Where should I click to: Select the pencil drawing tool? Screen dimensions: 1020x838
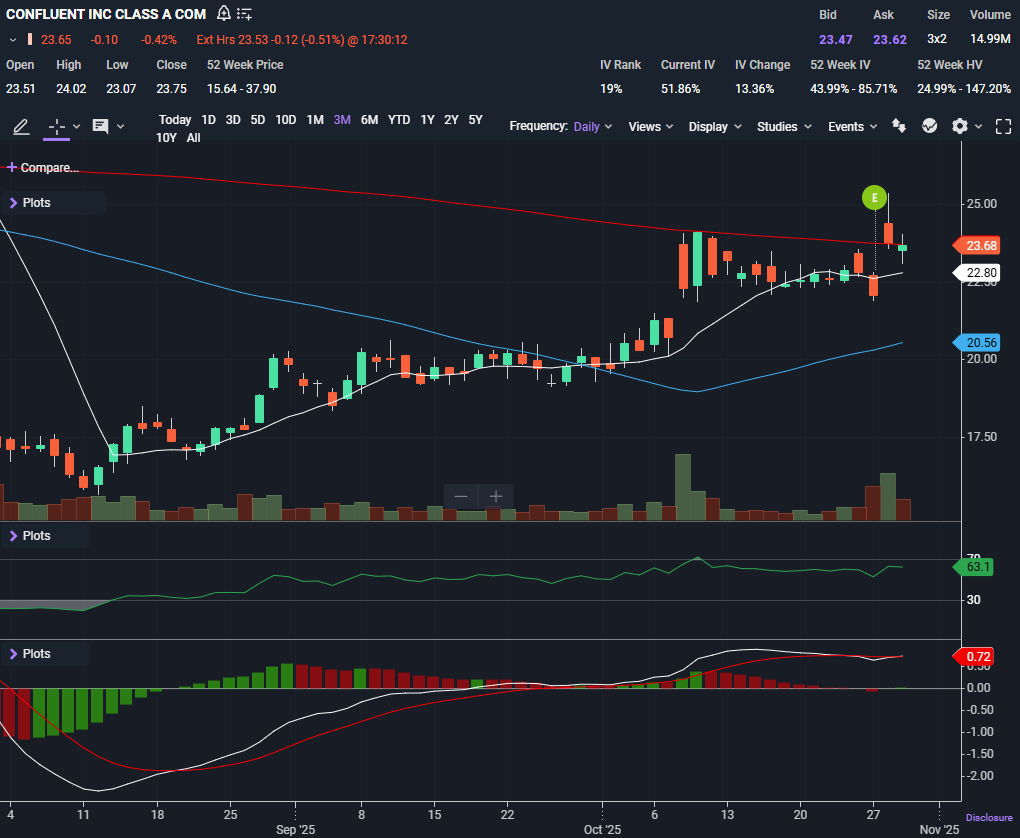(21, 126)
